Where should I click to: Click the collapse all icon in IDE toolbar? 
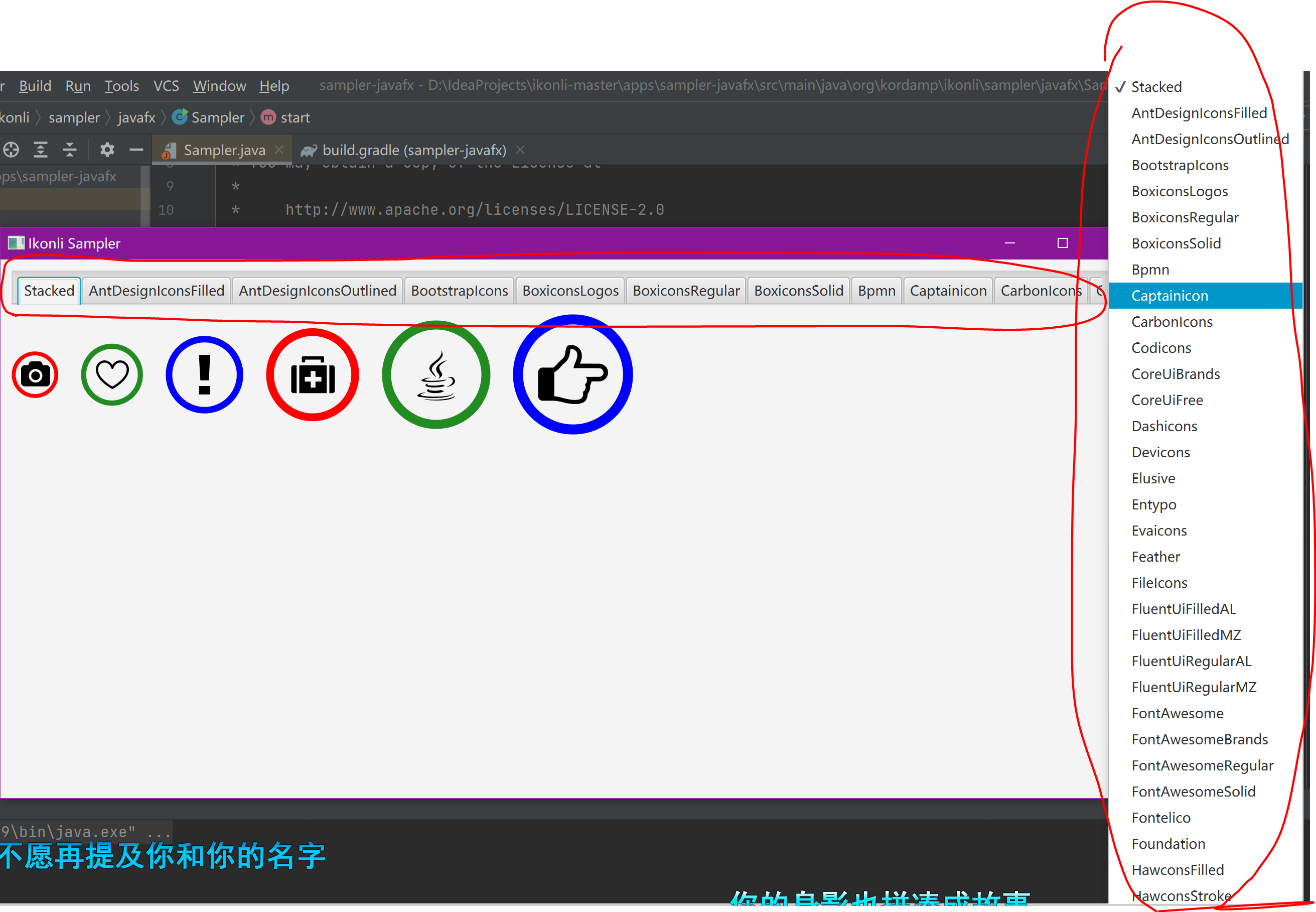[x=70, y=150]
